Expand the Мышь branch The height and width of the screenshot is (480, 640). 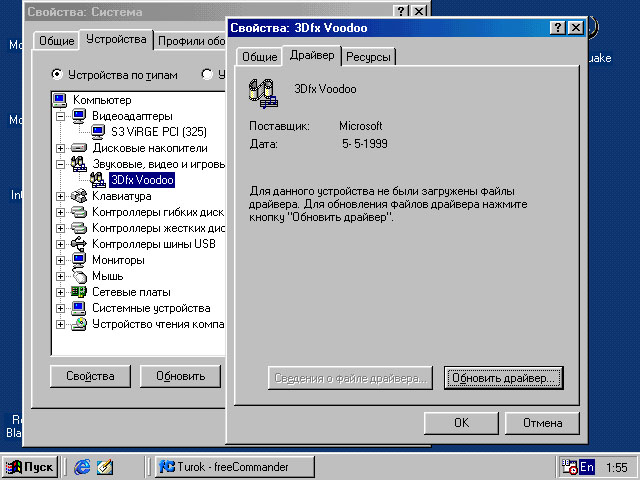click(60, 276)
